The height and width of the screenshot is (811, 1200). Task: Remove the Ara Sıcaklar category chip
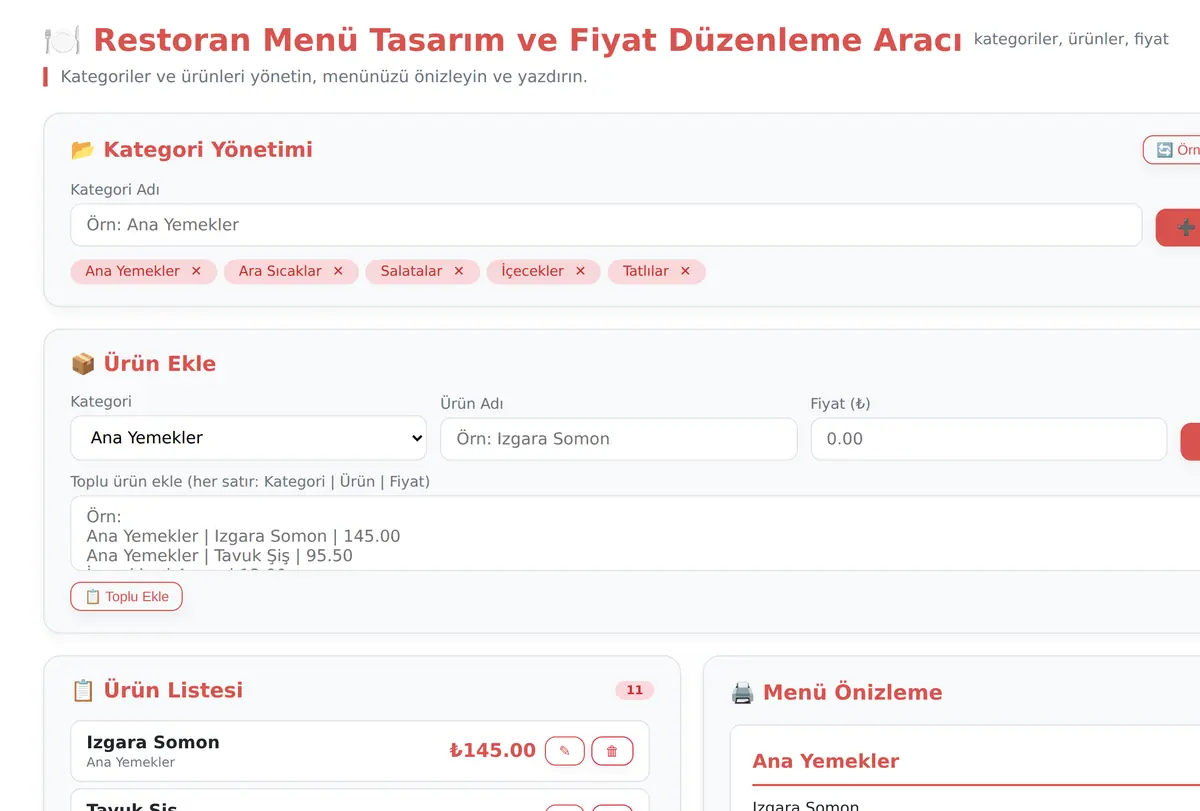point(338,271)
